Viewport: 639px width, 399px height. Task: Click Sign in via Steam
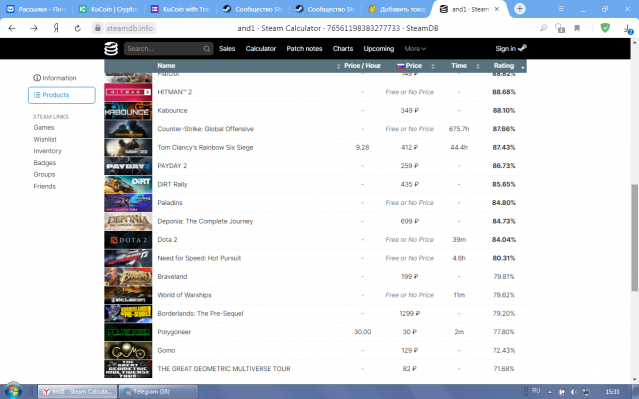click(x=511, y=48)
